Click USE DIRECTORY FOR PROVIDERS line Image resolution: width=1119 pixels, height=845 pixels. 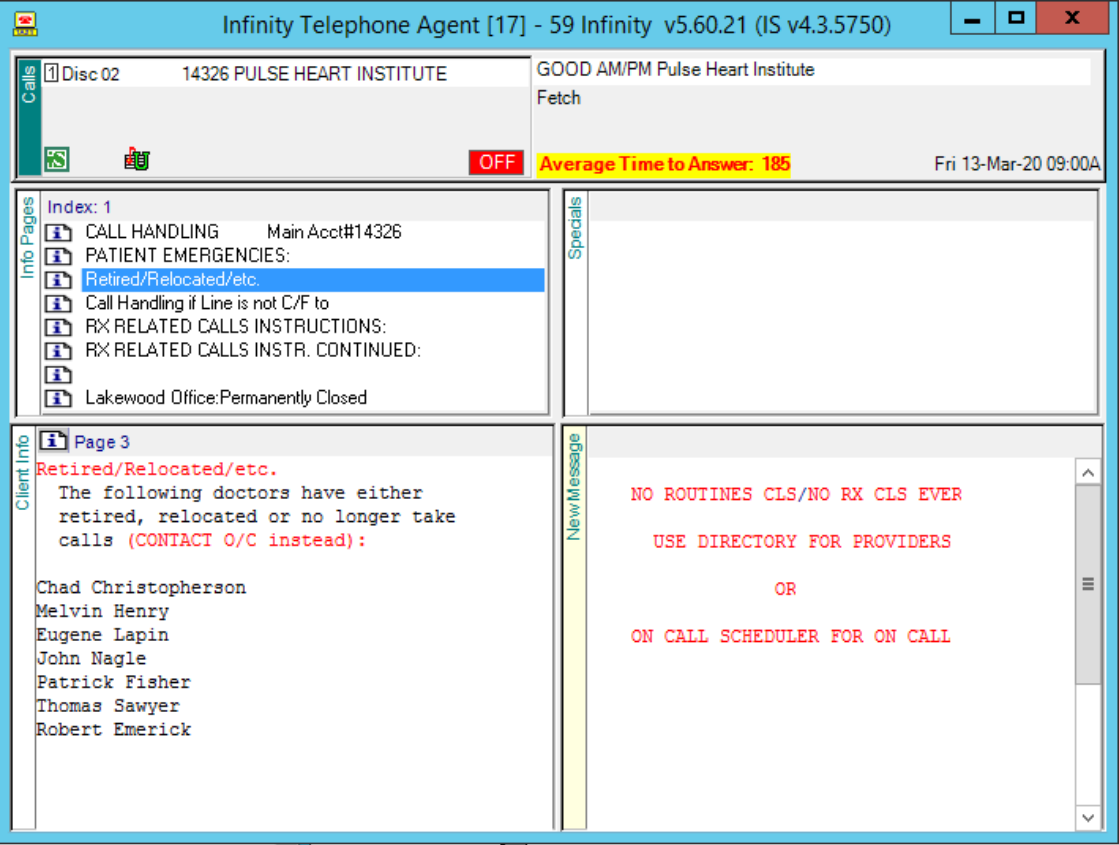point(802,541)
